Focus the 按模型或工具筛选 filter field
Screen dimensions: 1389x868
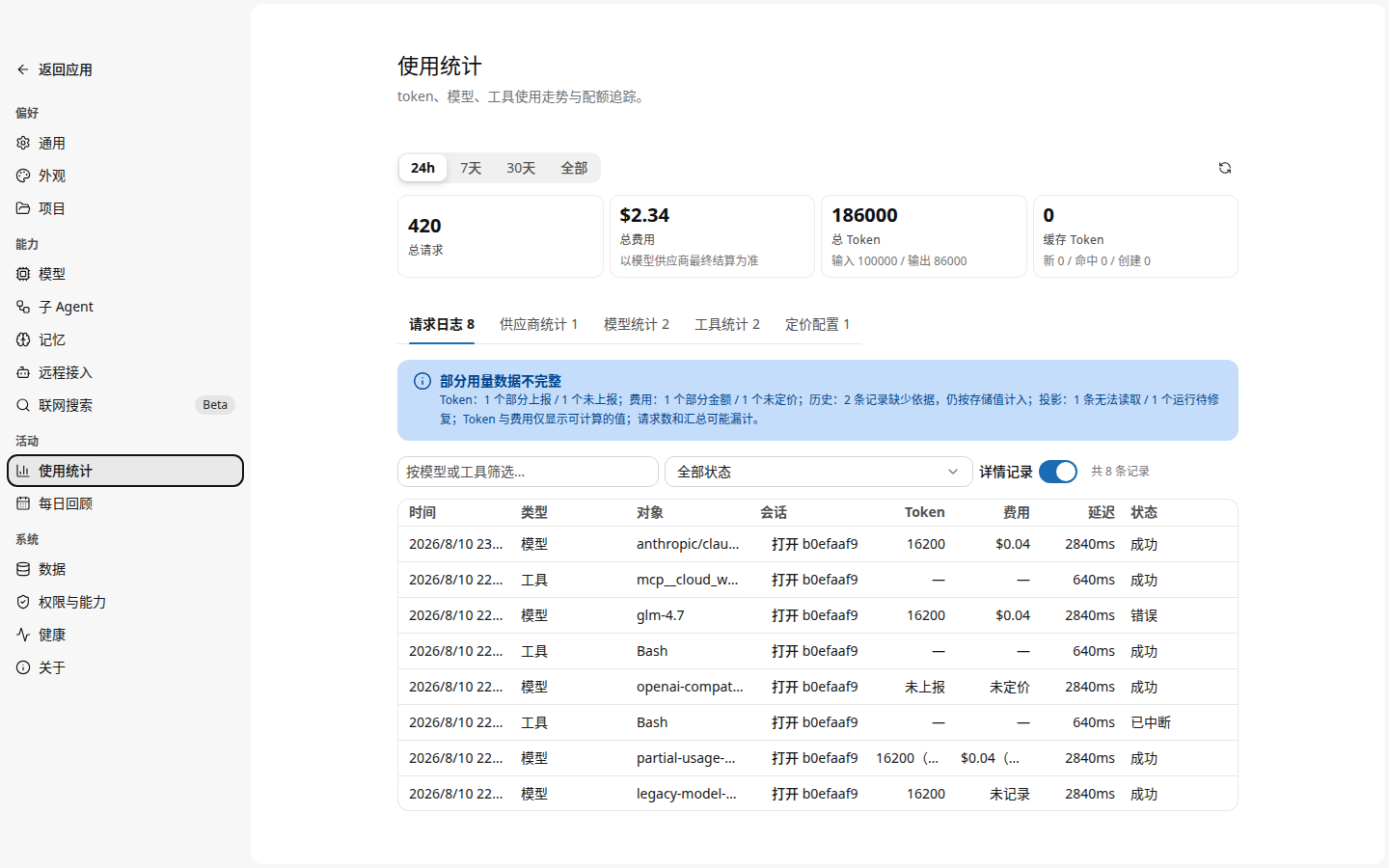528,472
